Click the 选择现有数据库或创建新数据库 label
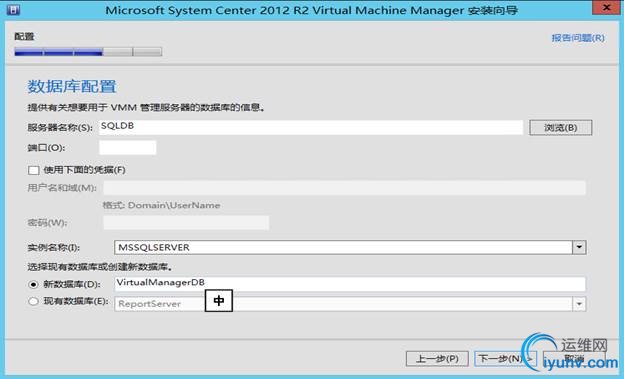The height and width of the screenshot is (379, 624). [x=100, y=267]
